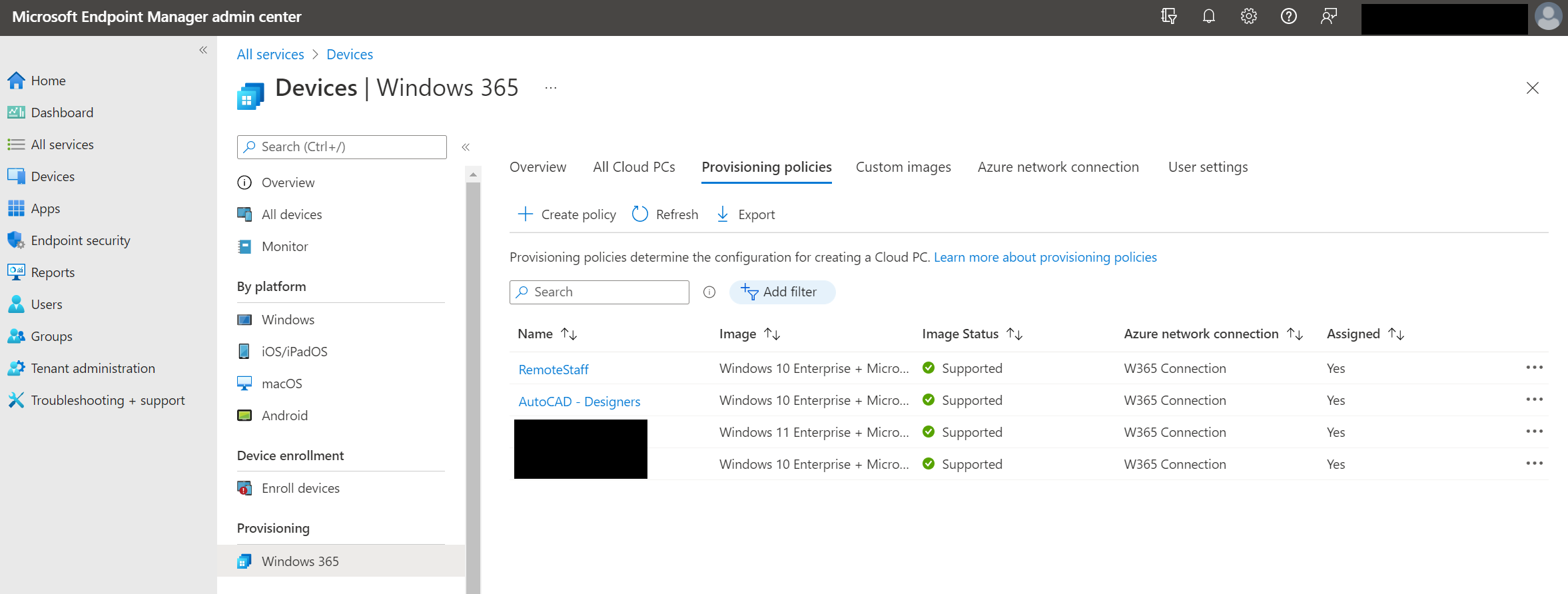This screenshot has width=1568, height=594.
Task: Open the RemoteStaff policy
Action: (x=554, y=370)
